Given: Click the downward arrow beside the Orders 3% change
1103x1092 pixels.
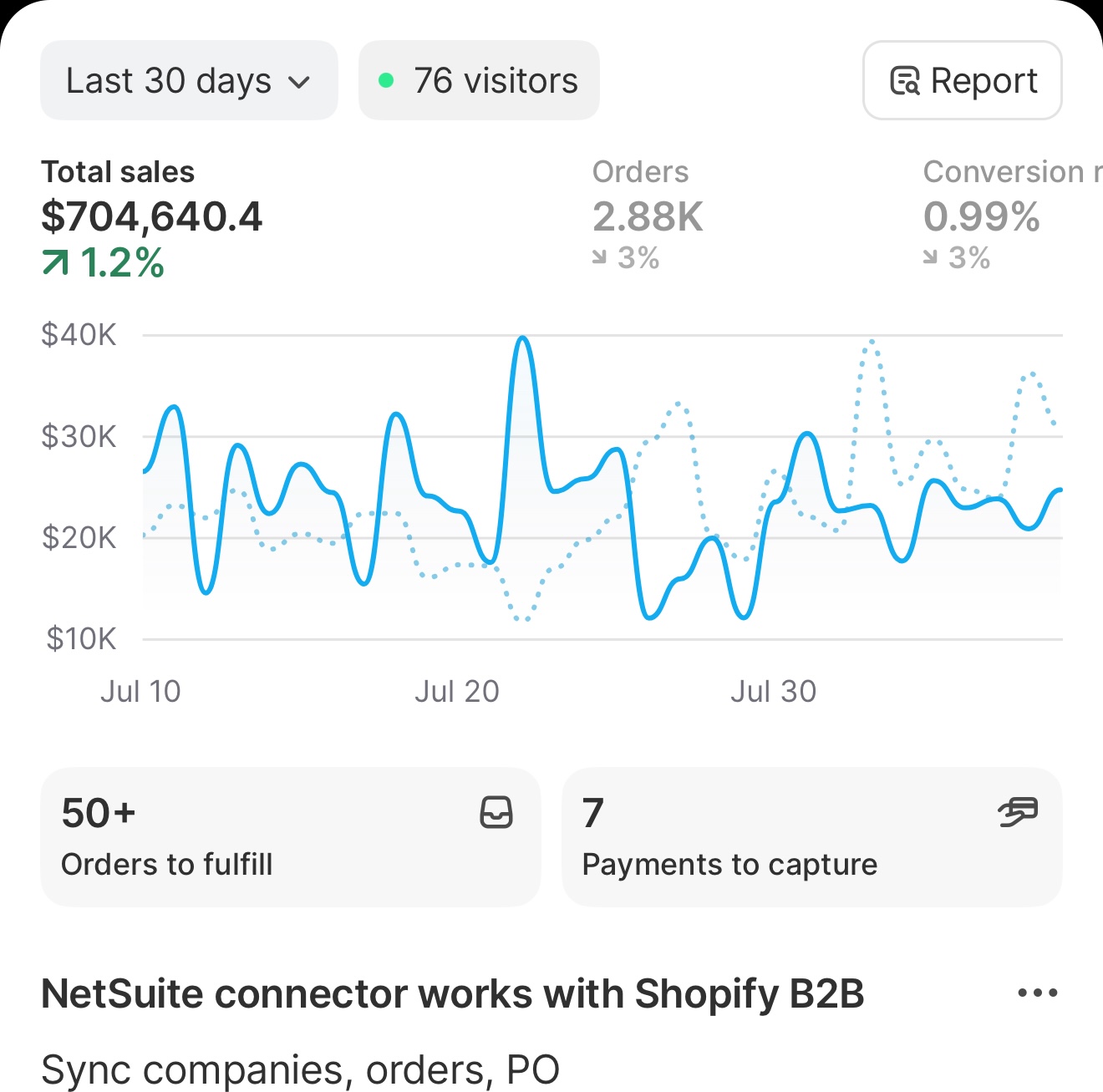Looking at the screenshot, I should click(598, 257).
